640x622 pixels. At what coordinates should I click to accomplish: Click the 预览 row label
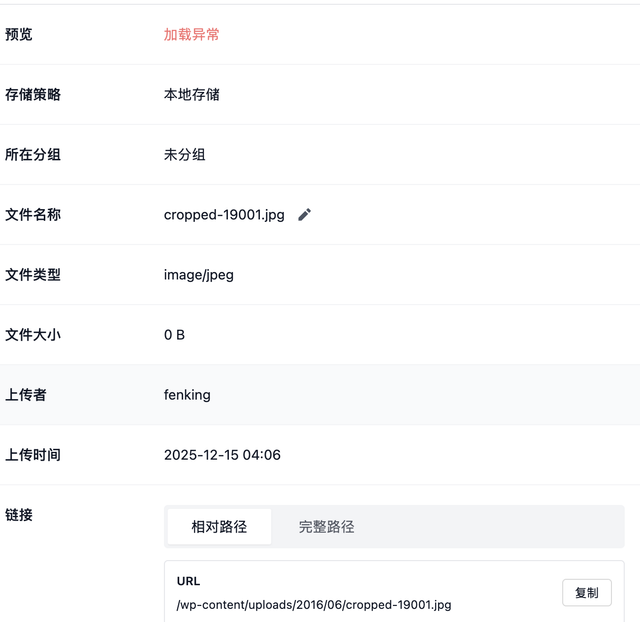coord(19,34)
